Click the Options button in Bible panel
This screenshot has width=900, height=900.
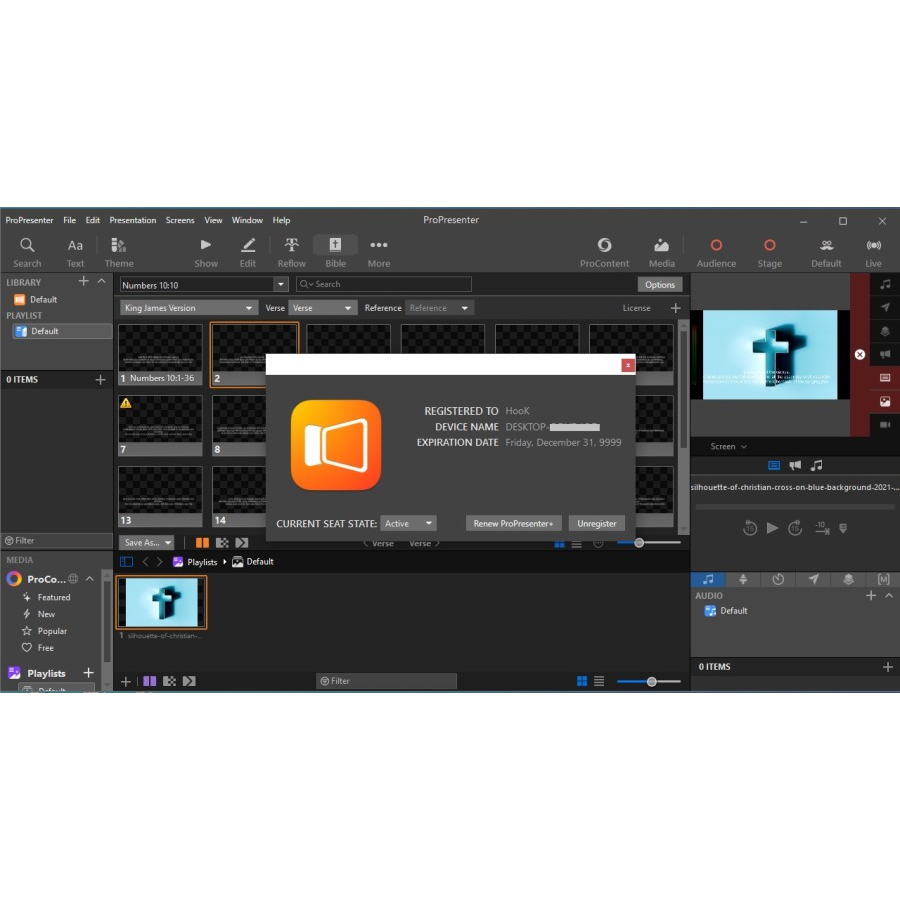(x=660, y=285)
